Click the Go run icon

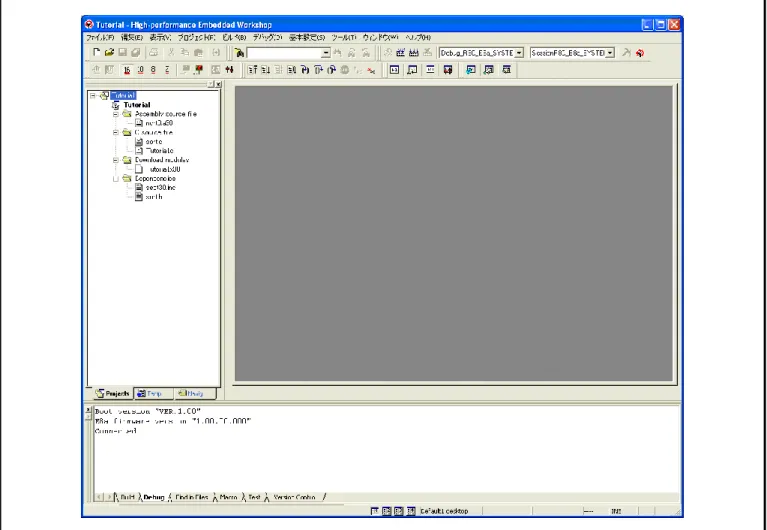click(x=266, y=70)
